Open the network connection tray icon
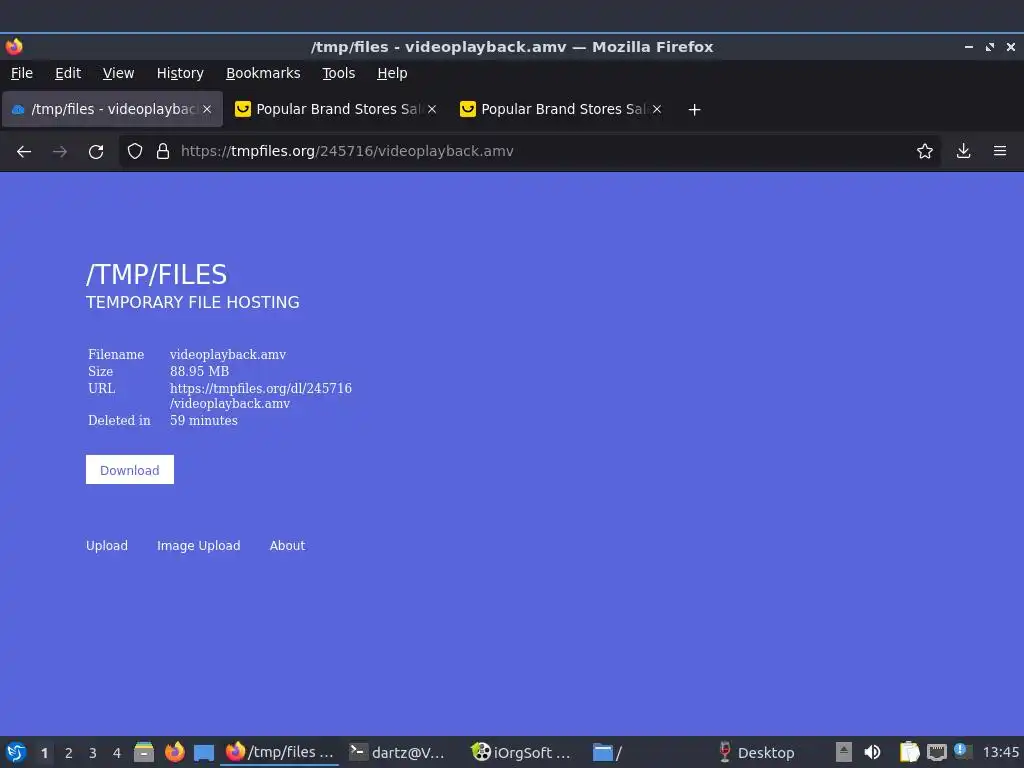Screen dimensions: 1024x768 coord(936,752)
